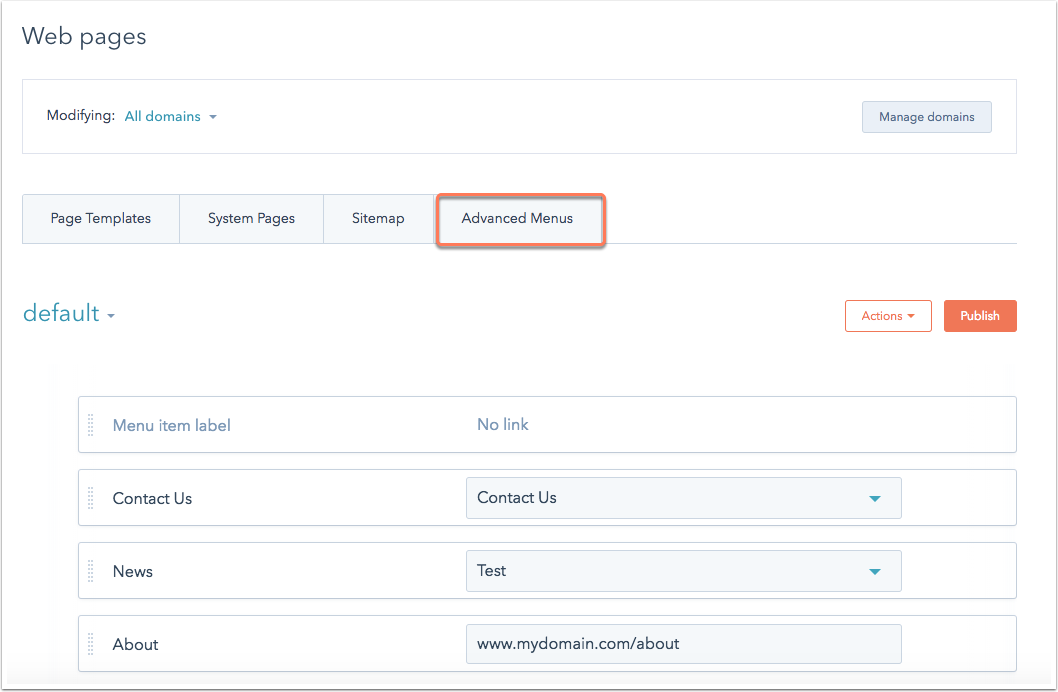Screen dimensions: 1058x692
Task: Click the Web pages heading
Action: pyautogui.click(x=84, y=36)
